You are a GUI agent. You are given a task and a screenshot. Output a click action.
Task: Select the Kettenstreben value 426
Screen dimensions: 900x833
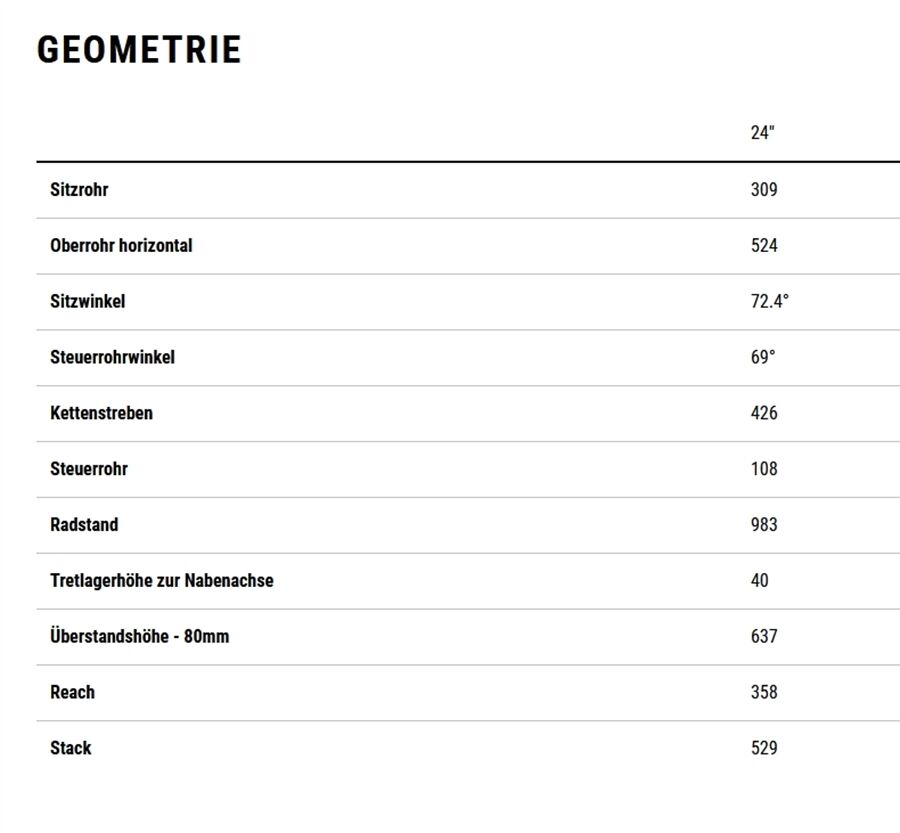tap(764, 413)
